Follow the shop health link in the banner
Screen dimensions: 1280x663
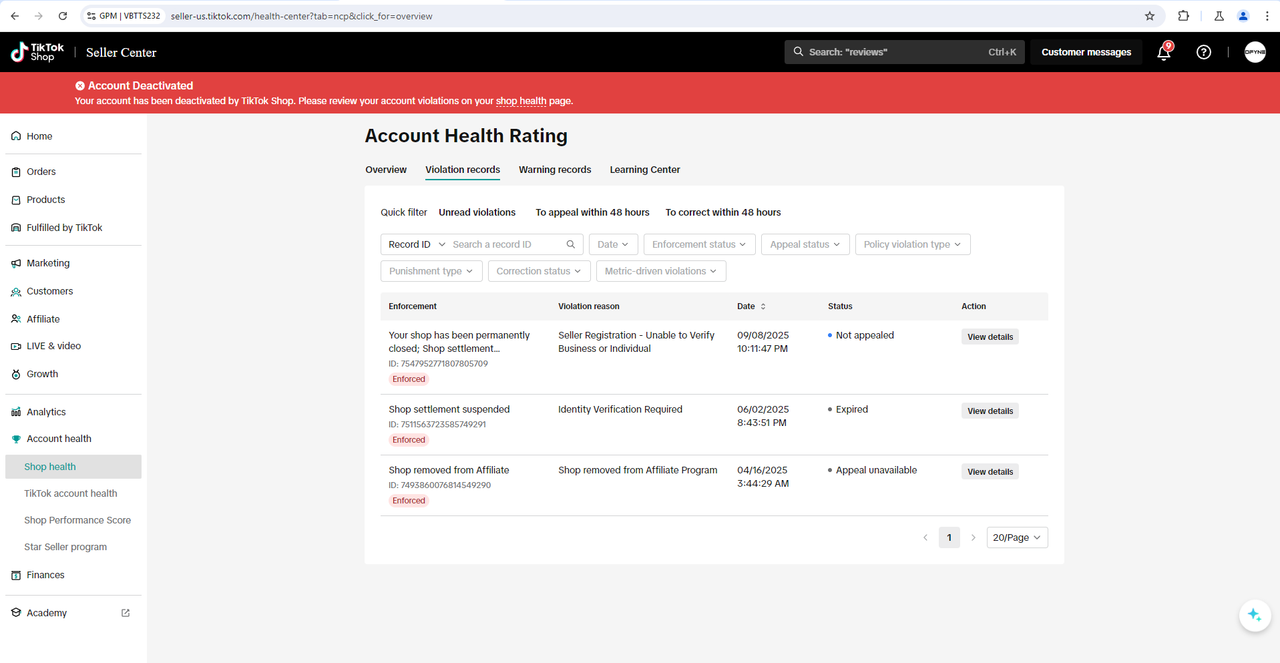(521, 101)
